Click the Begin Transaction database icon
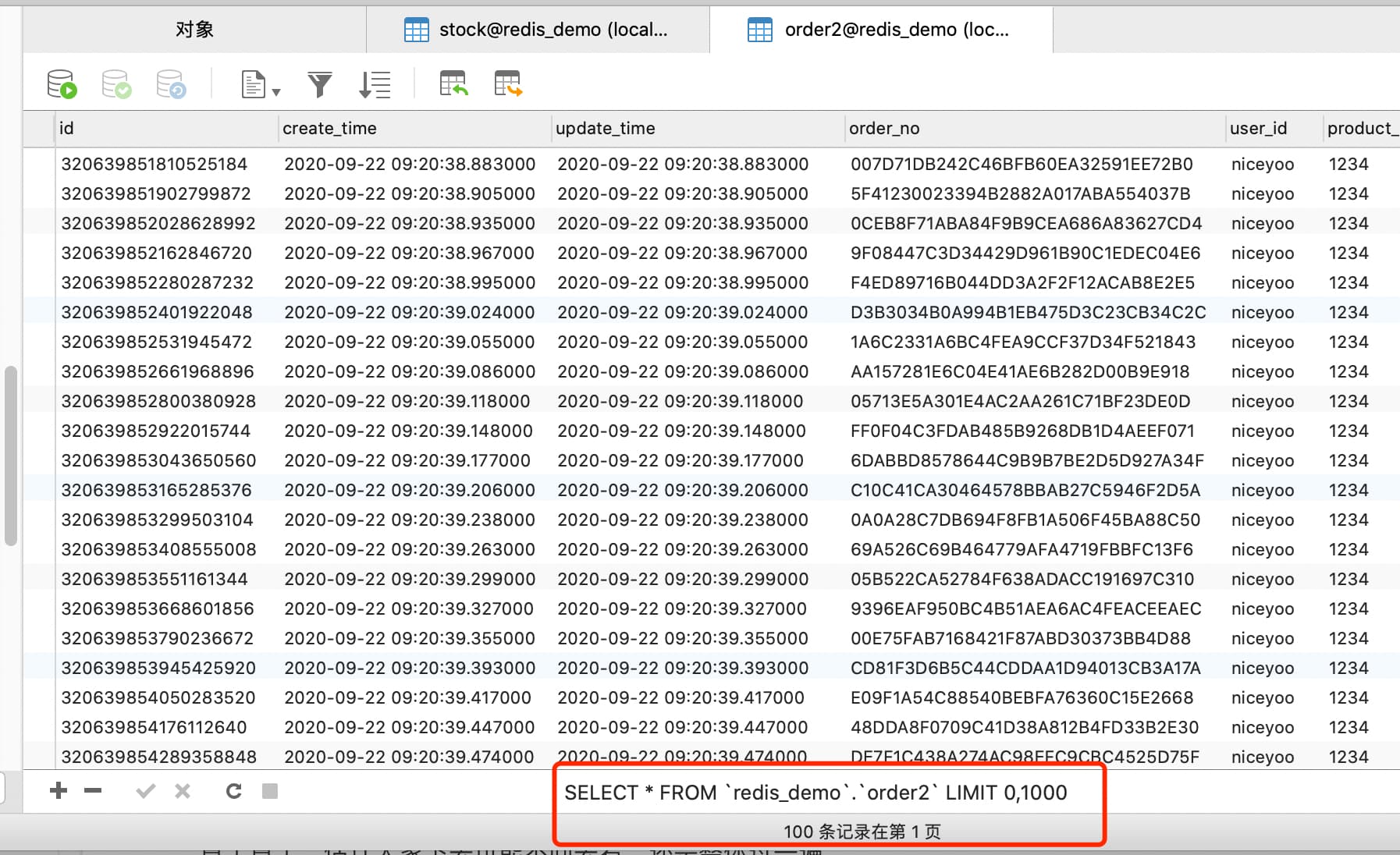 (62, 83)
